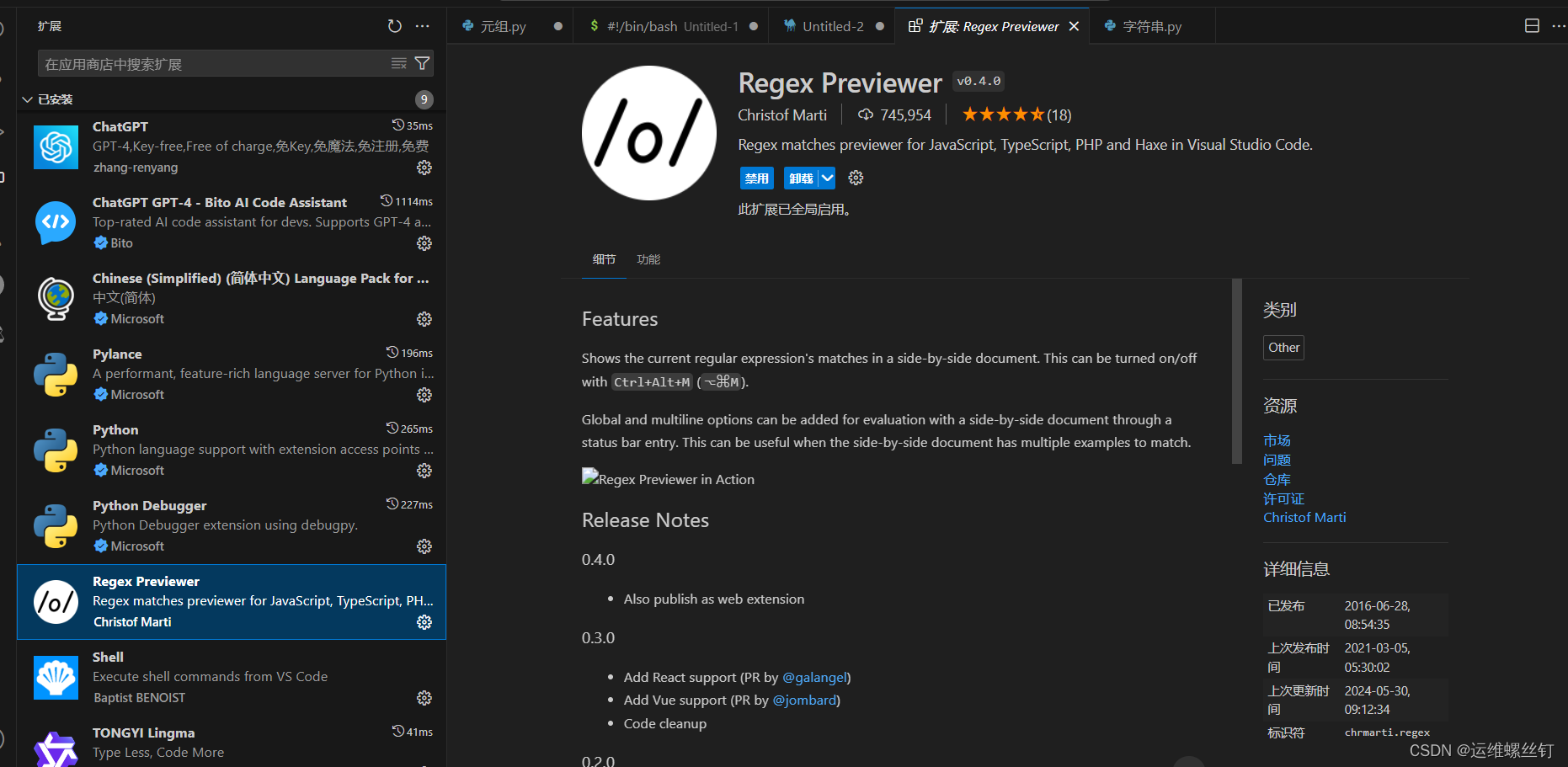The image size is (1568, 767).
Task: Switch to the 字符串.py tab
Action: pyautogui.click(x=1152, y=26)
